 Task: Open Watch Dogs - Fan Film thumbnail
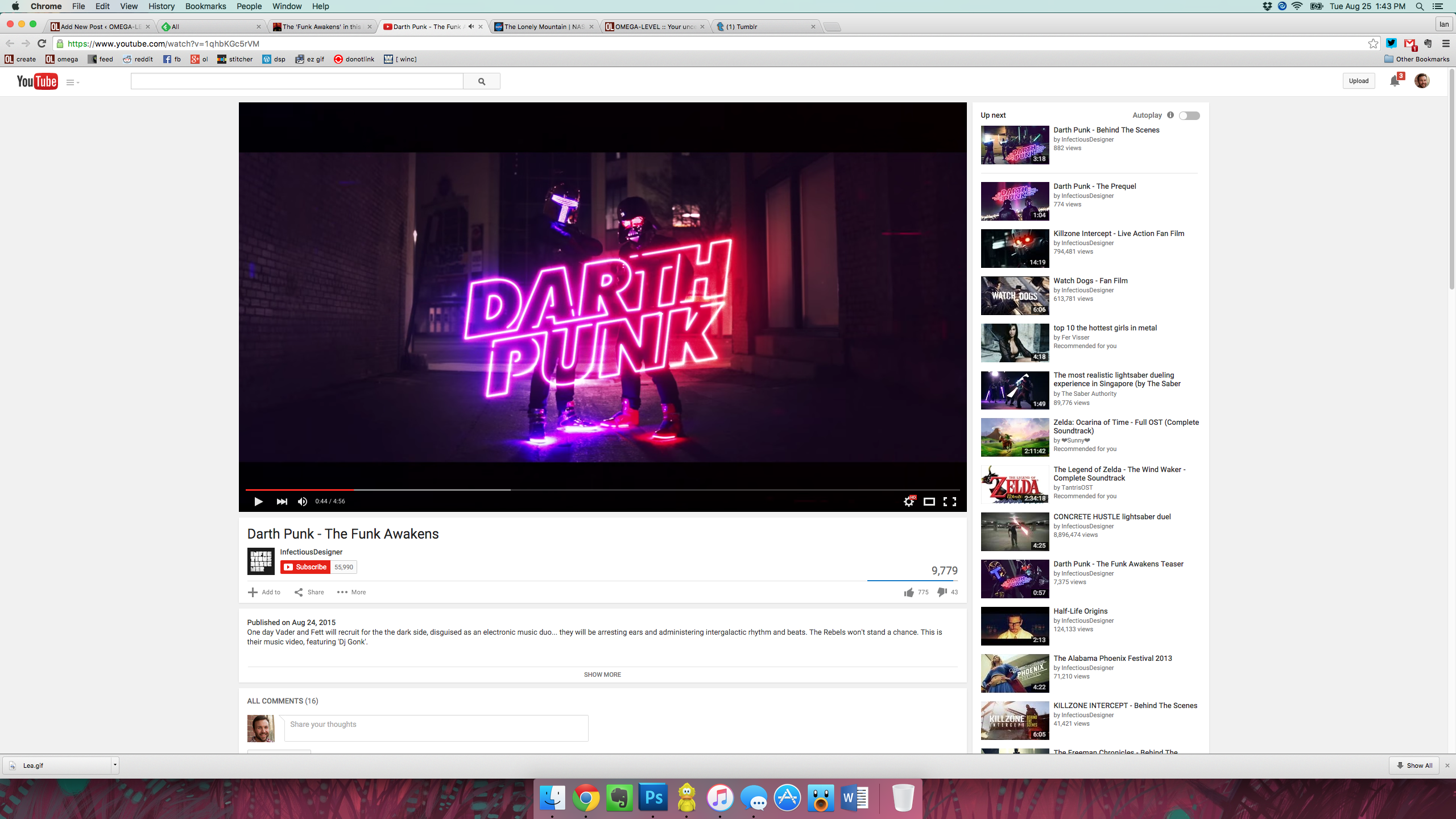(x=1015, y=295)
